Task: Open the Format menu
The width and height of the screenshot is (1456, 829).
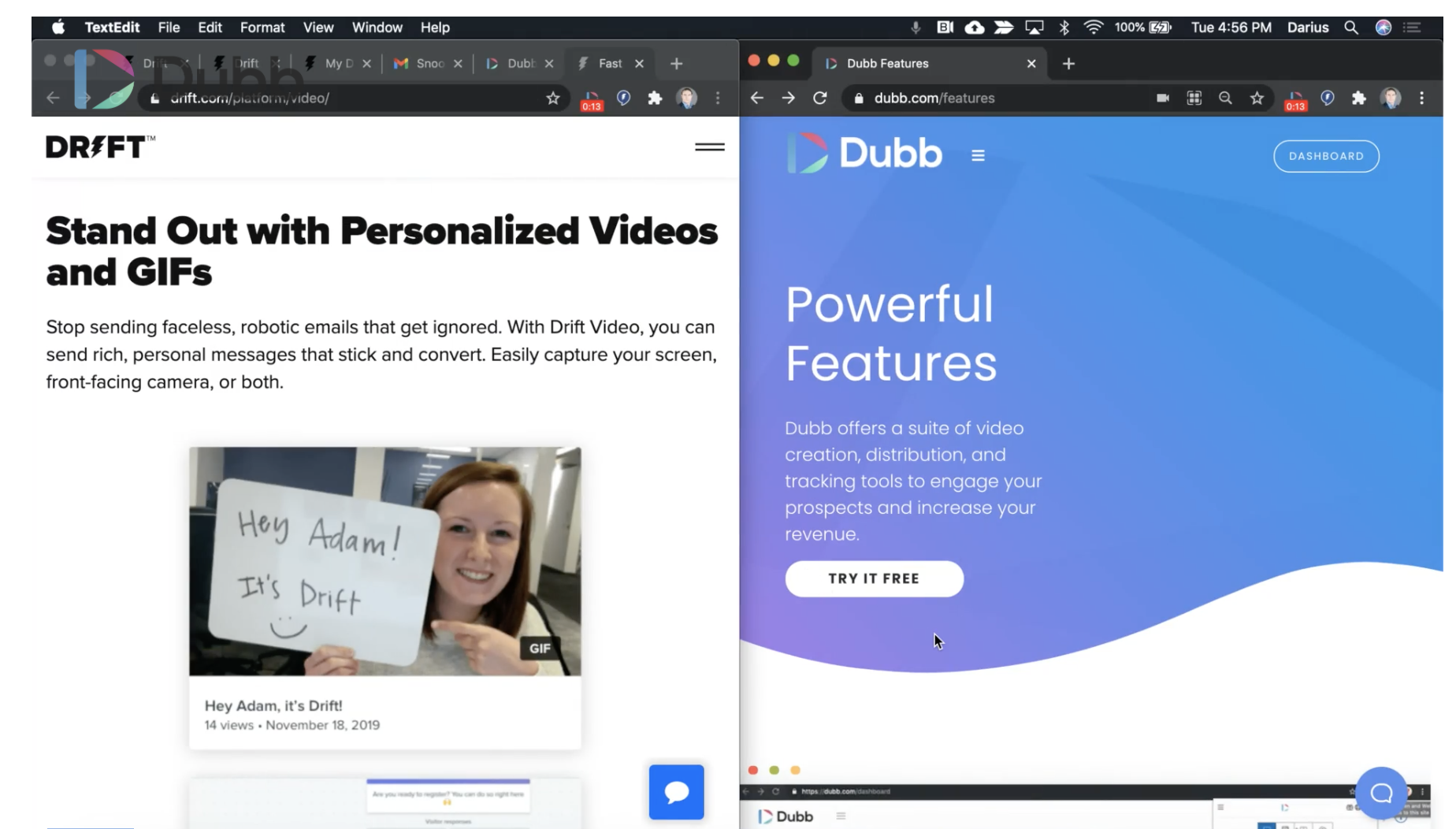Action: [x=262, y=28]
